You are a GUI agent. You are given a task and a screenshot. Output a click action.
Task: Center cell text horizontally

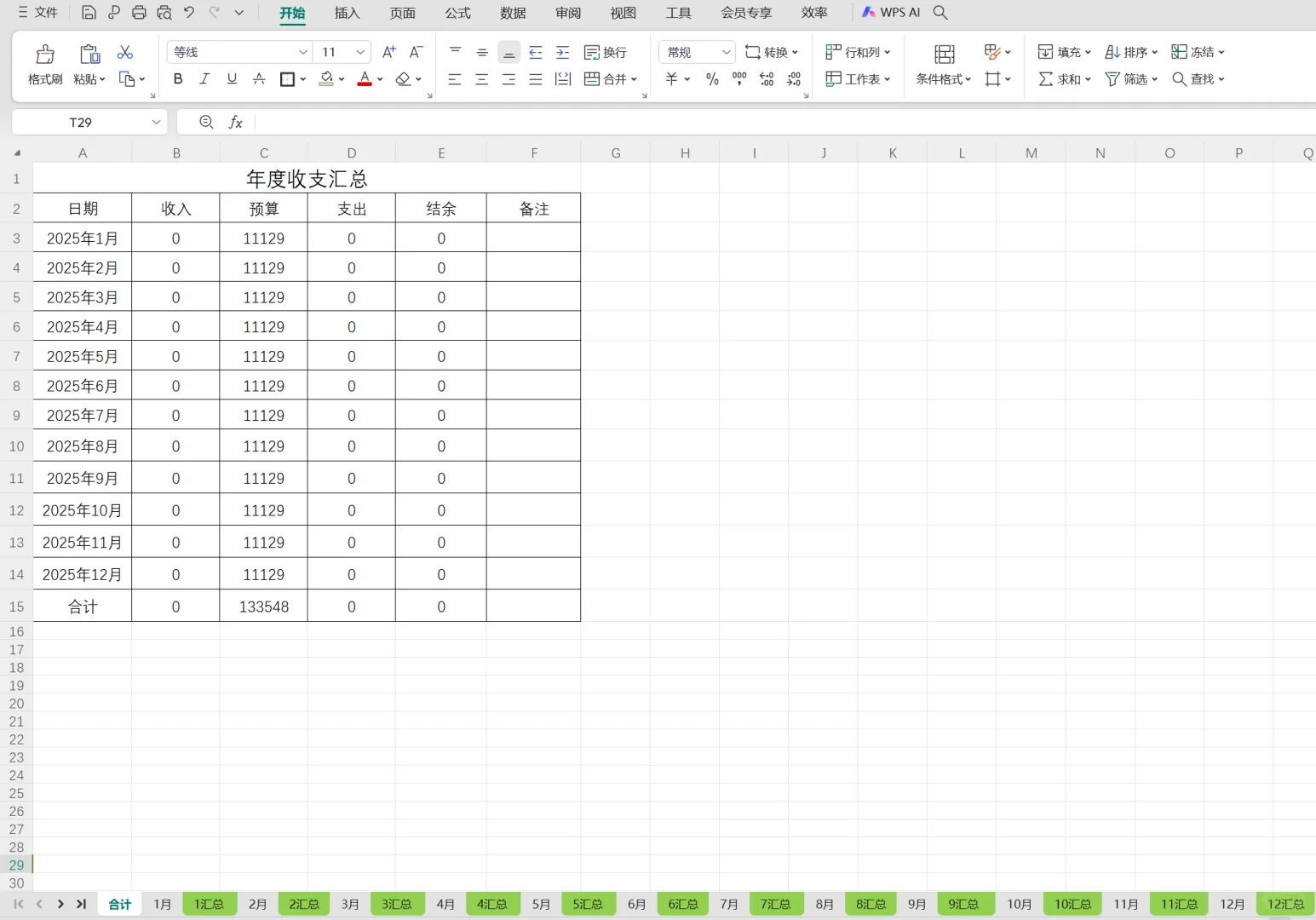point(482,79)
